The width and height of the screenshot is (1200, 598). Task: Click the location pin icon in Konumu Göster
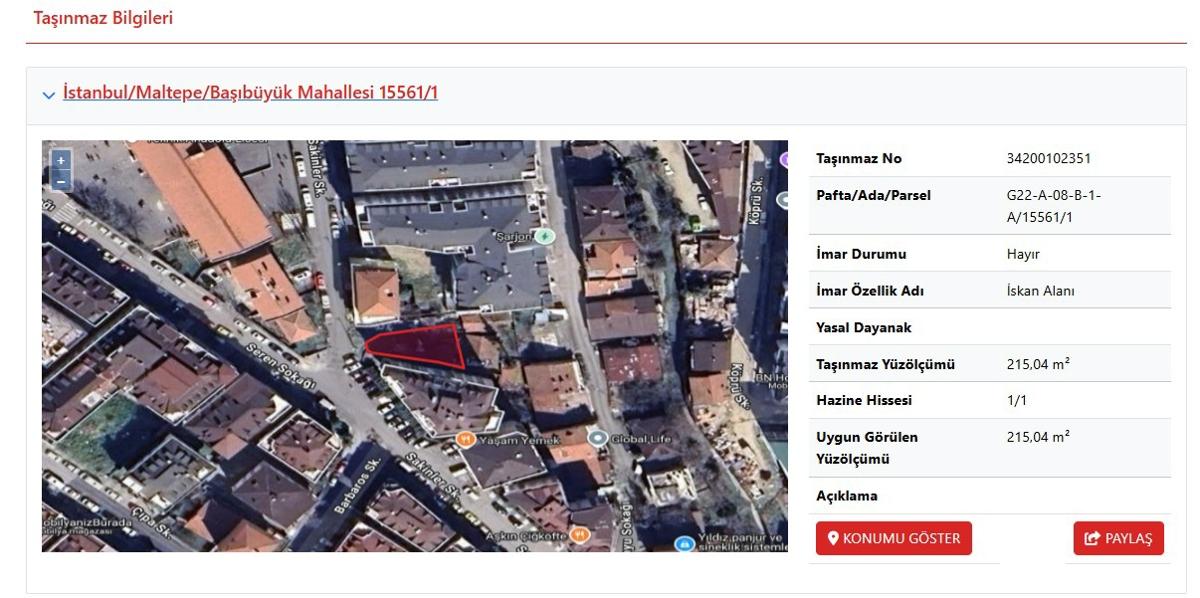point(832,539)
